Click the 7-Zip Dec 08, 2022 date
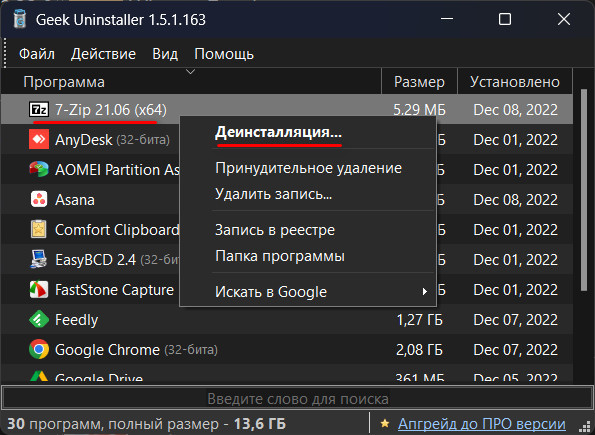The width and height of the screenshot is (595, 435). pyautogui.click(x=515, y=110)
